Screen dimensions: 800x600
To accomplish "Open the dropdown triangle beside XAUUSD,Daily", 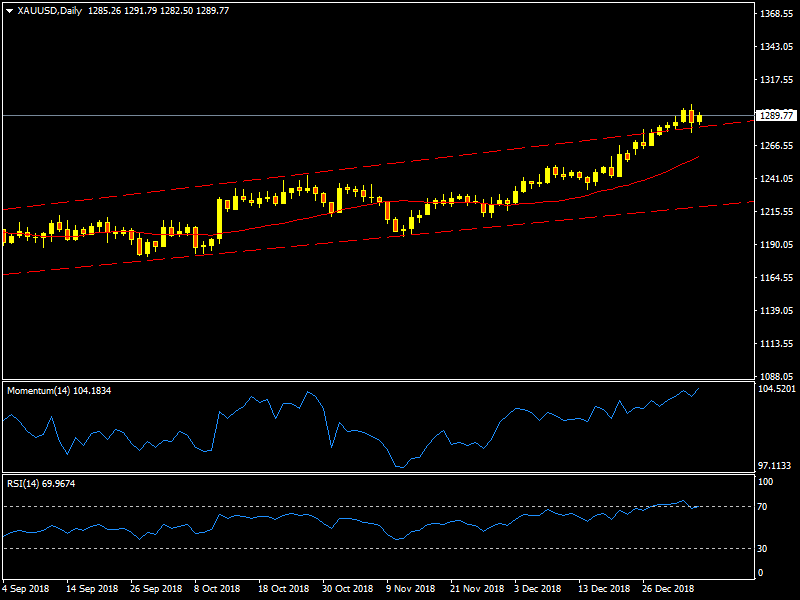I will [9, 10].
